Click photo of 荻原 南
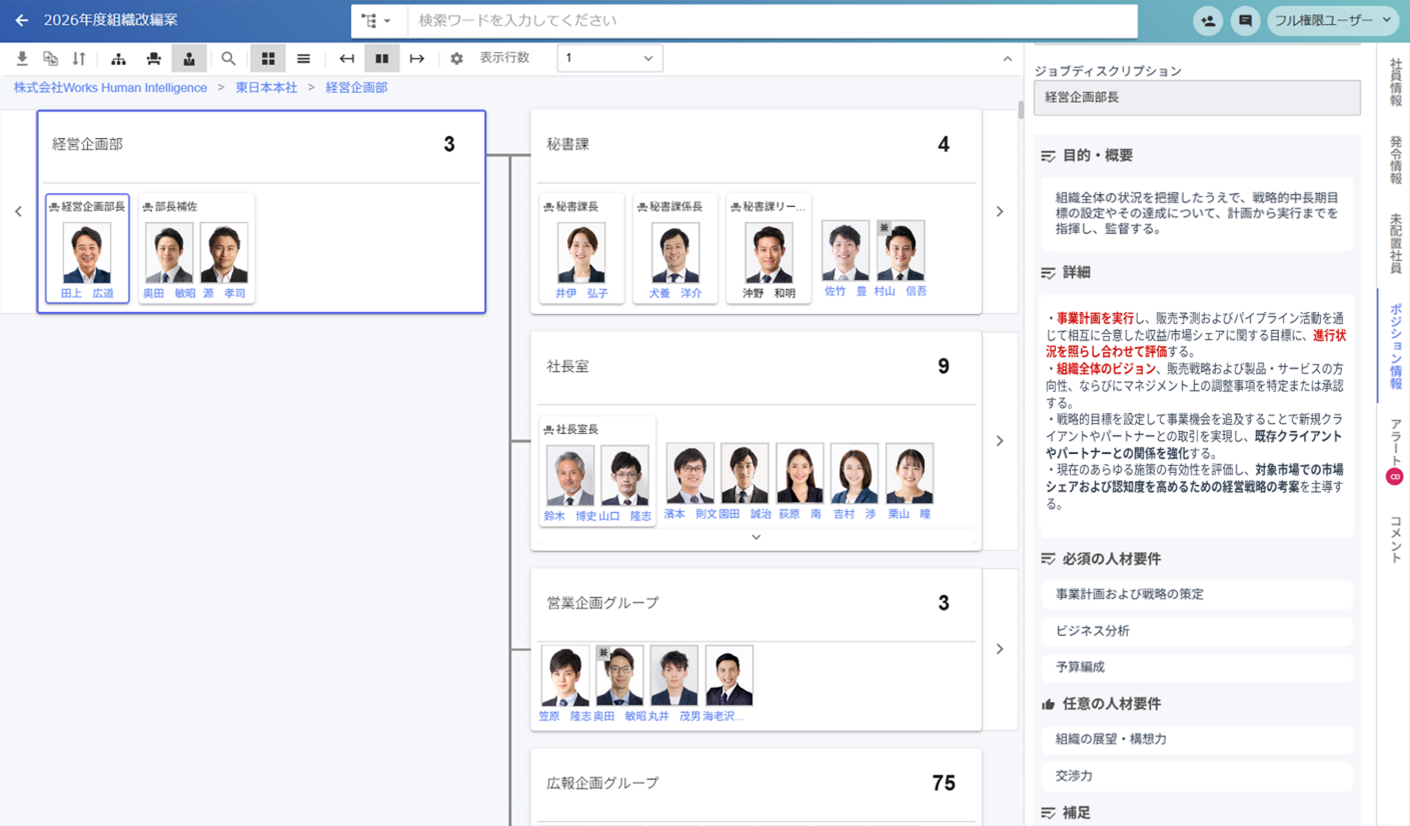This screenshot has height=826, width=1410. click(x=800, y=474)
